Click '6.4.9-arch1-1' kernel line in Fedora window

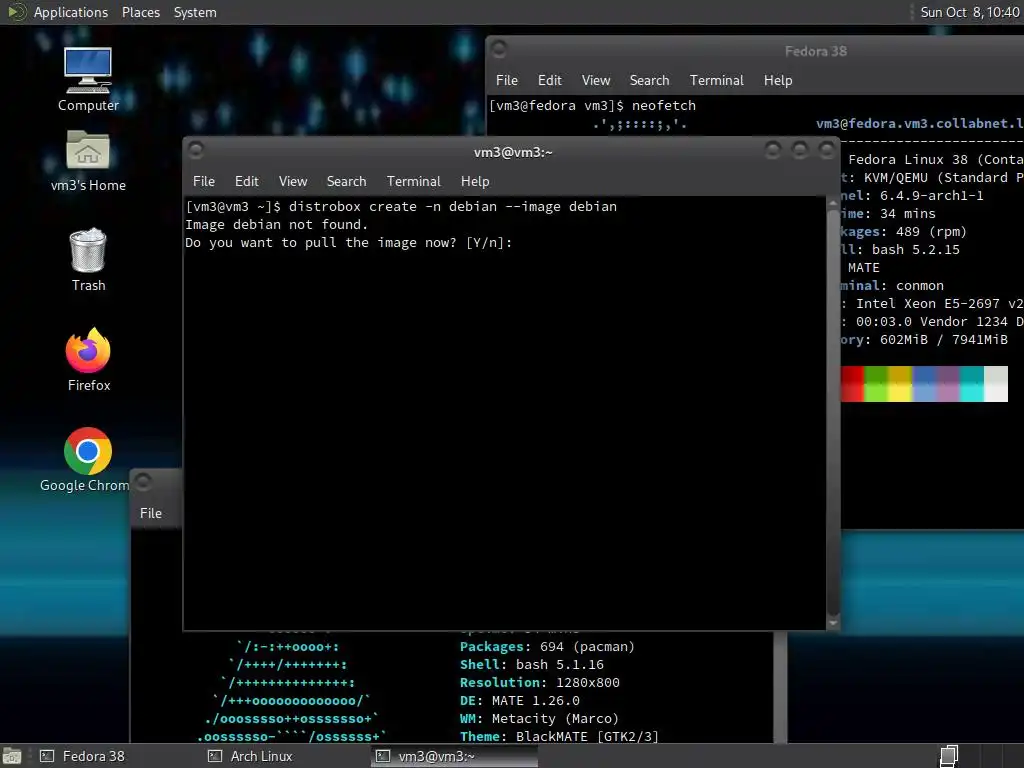click(x=931, y=195)
